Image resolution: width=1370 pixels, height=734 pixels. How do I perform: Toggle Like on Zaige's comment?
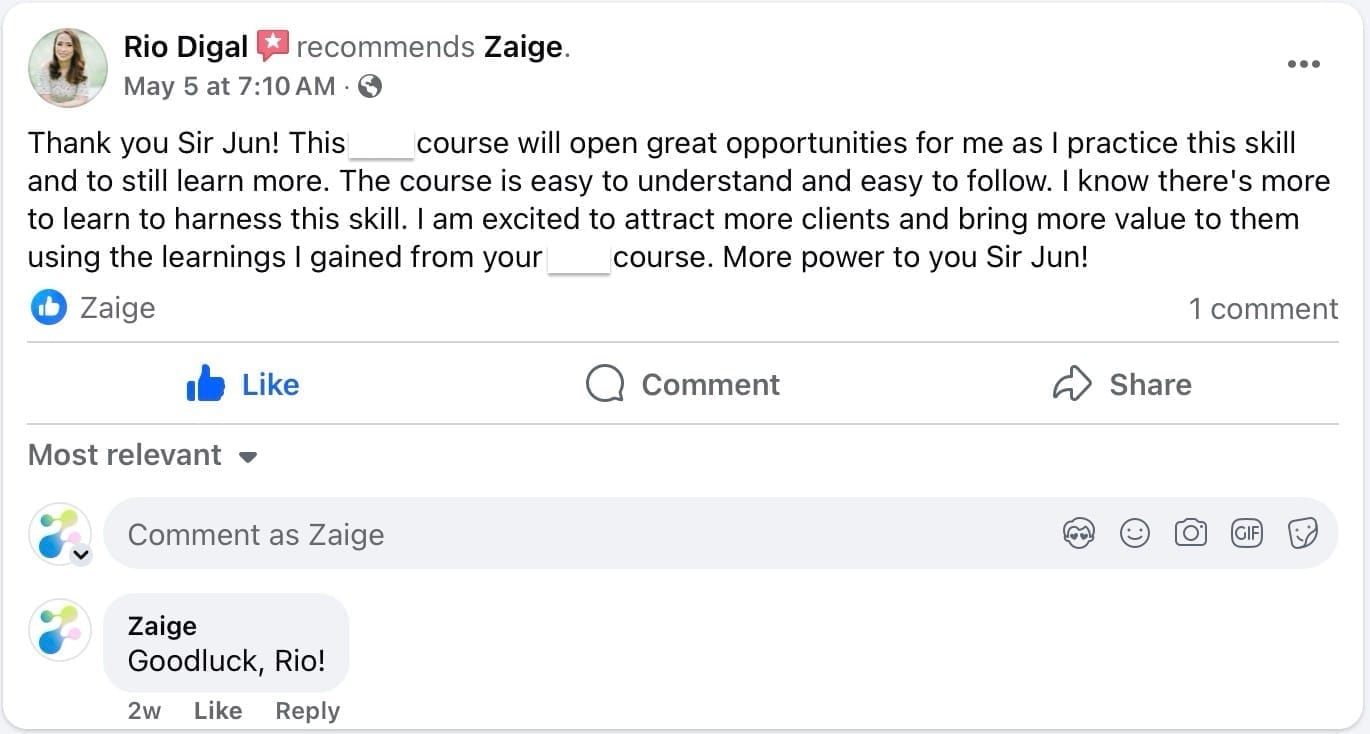[218, 711]
